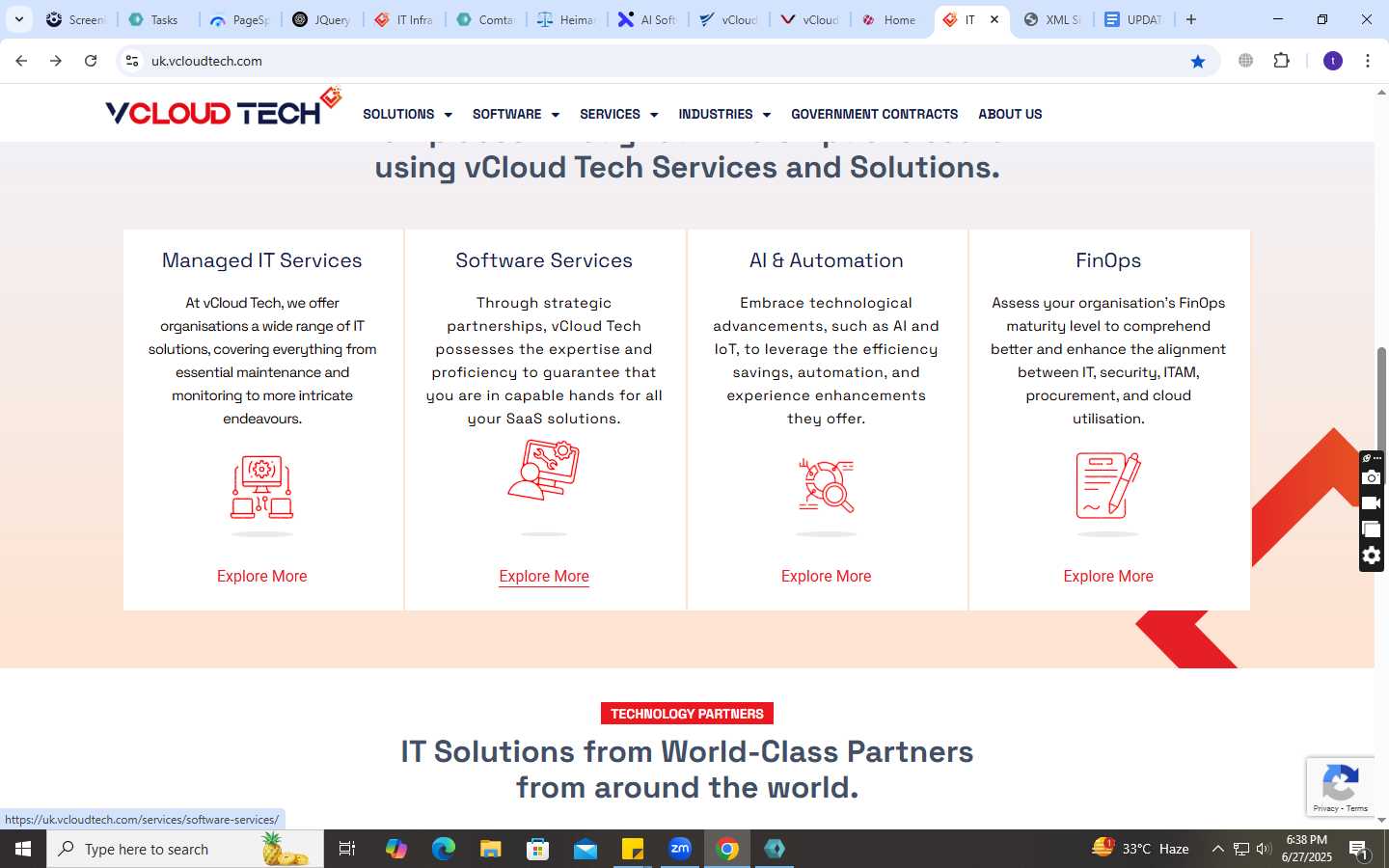Go back to previous page

[21, 61]
